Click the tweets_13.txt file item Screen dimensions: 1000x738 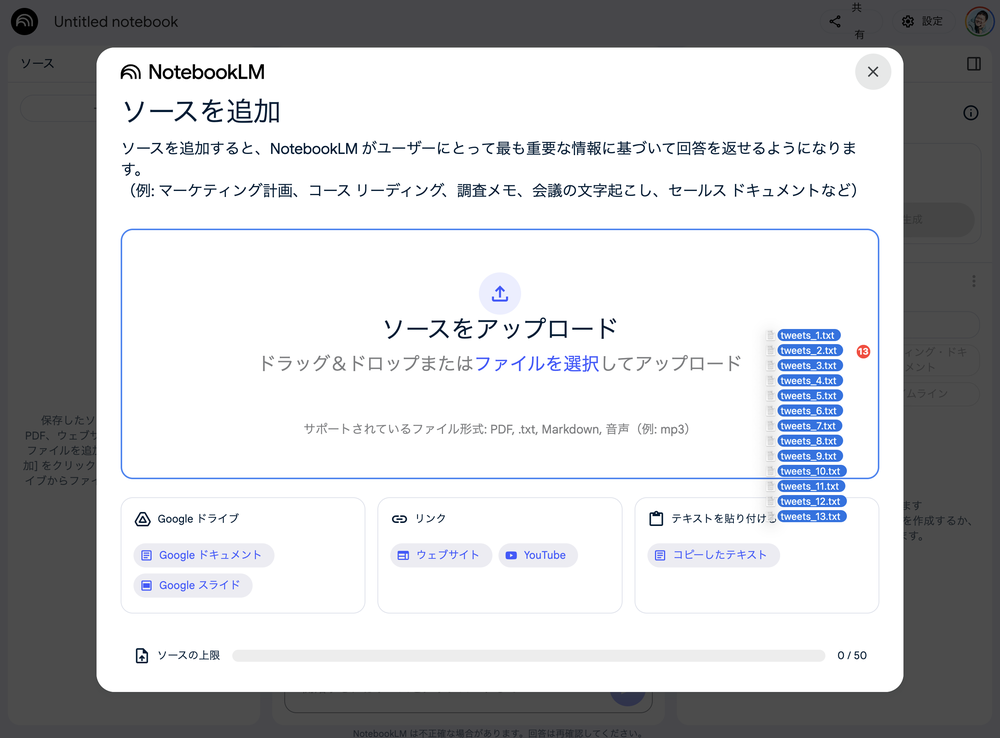point(811,517)
